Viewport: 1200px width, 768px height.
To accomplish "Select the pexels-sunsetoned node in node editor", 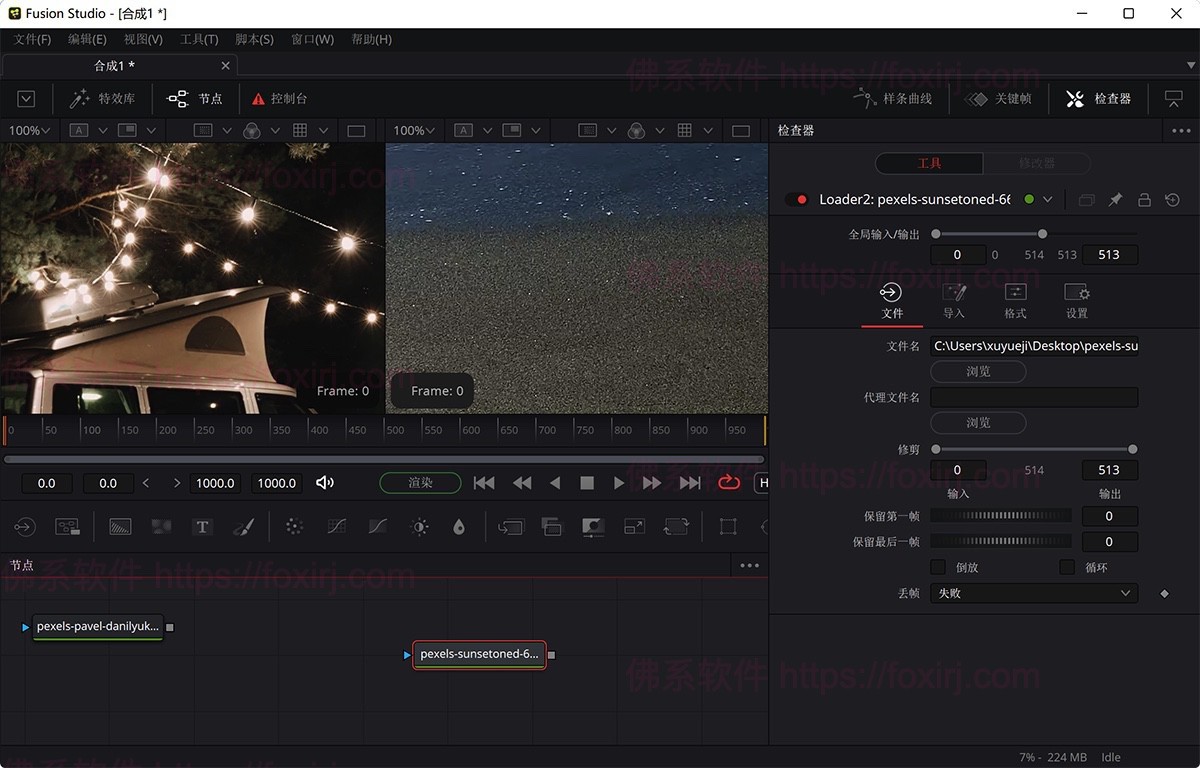I will click(x=479, y=655).
